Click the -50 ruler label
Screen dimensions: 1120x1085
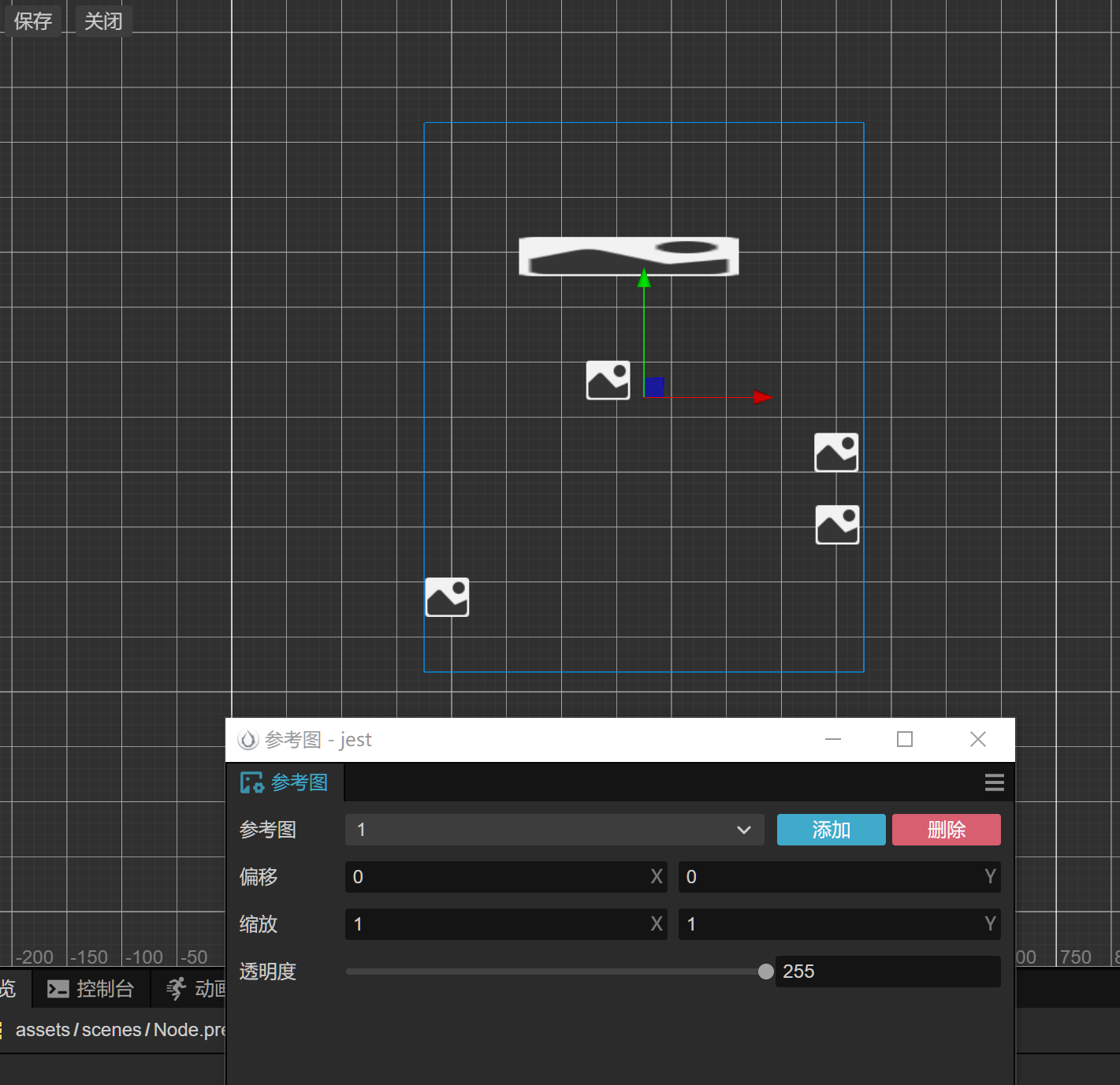(x=194, y=957)
